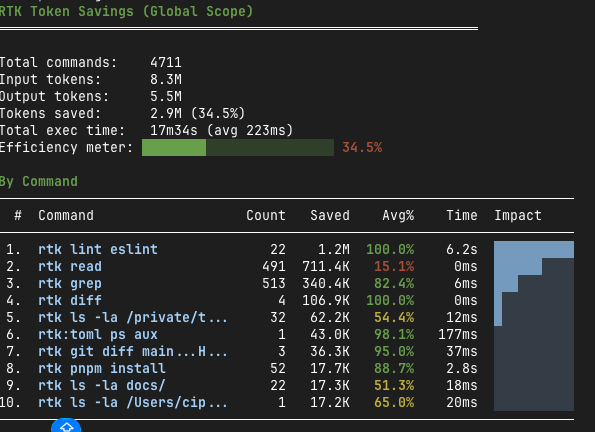Click the 95.0% average value
The width and height of the screenshot is (595, 432).
394,352
